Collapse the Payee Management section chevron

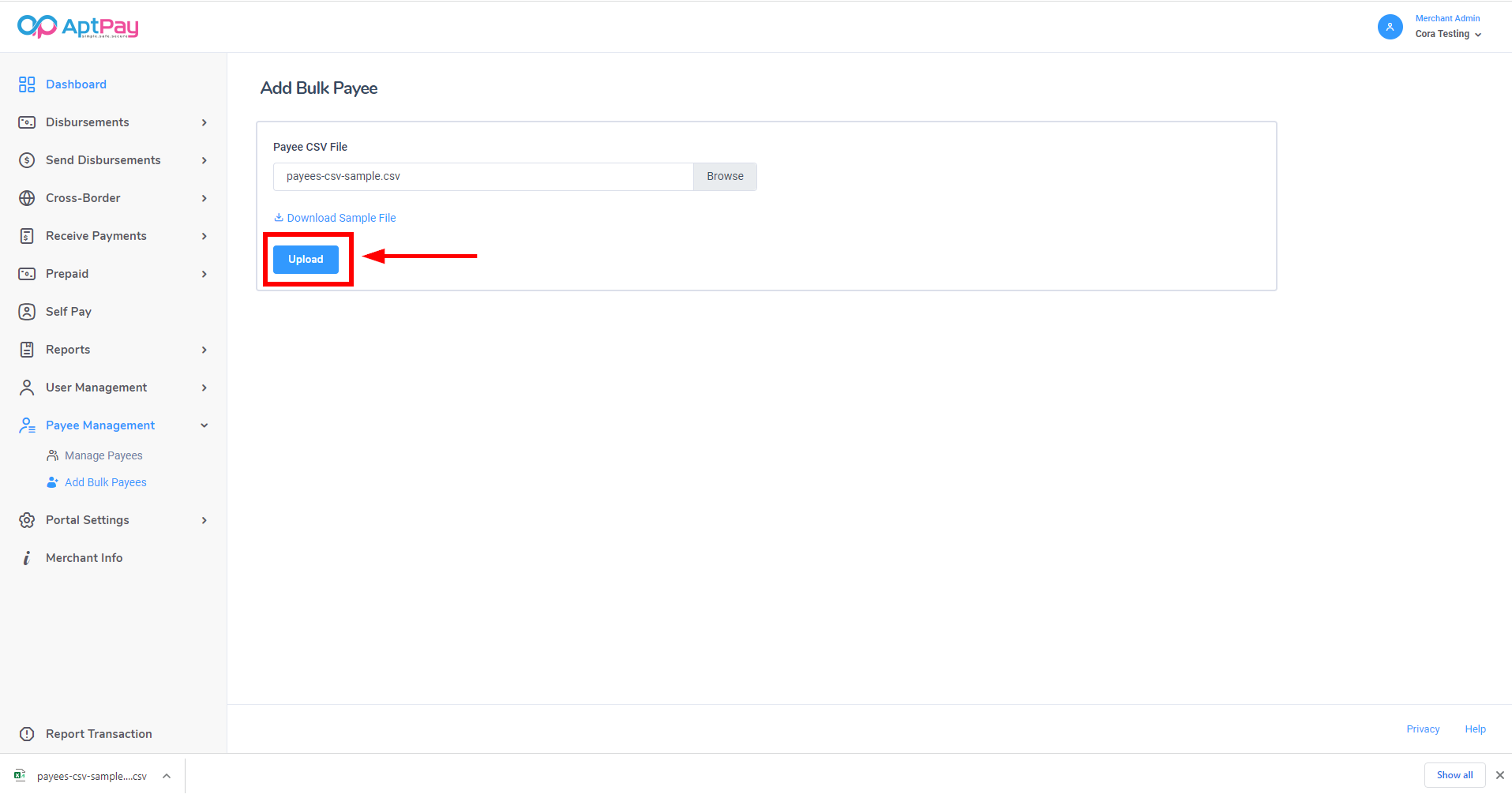tap(204, 425)
